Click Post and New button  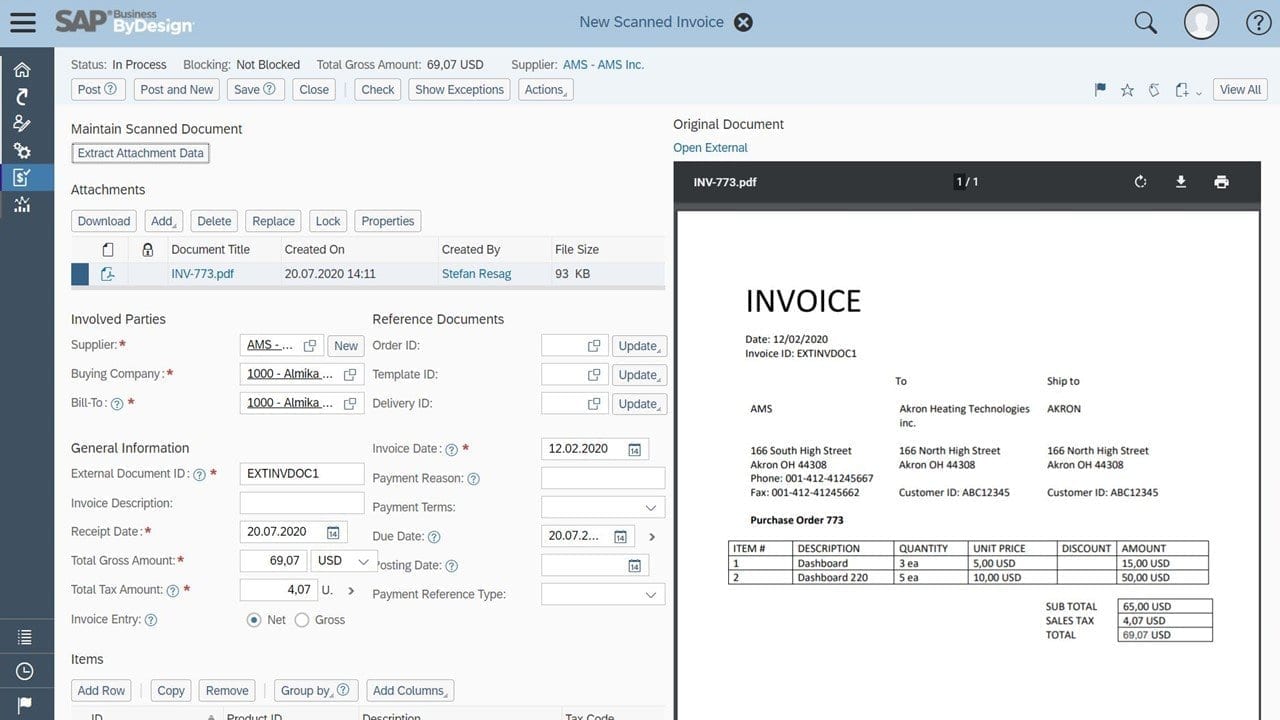coord(177,89)
